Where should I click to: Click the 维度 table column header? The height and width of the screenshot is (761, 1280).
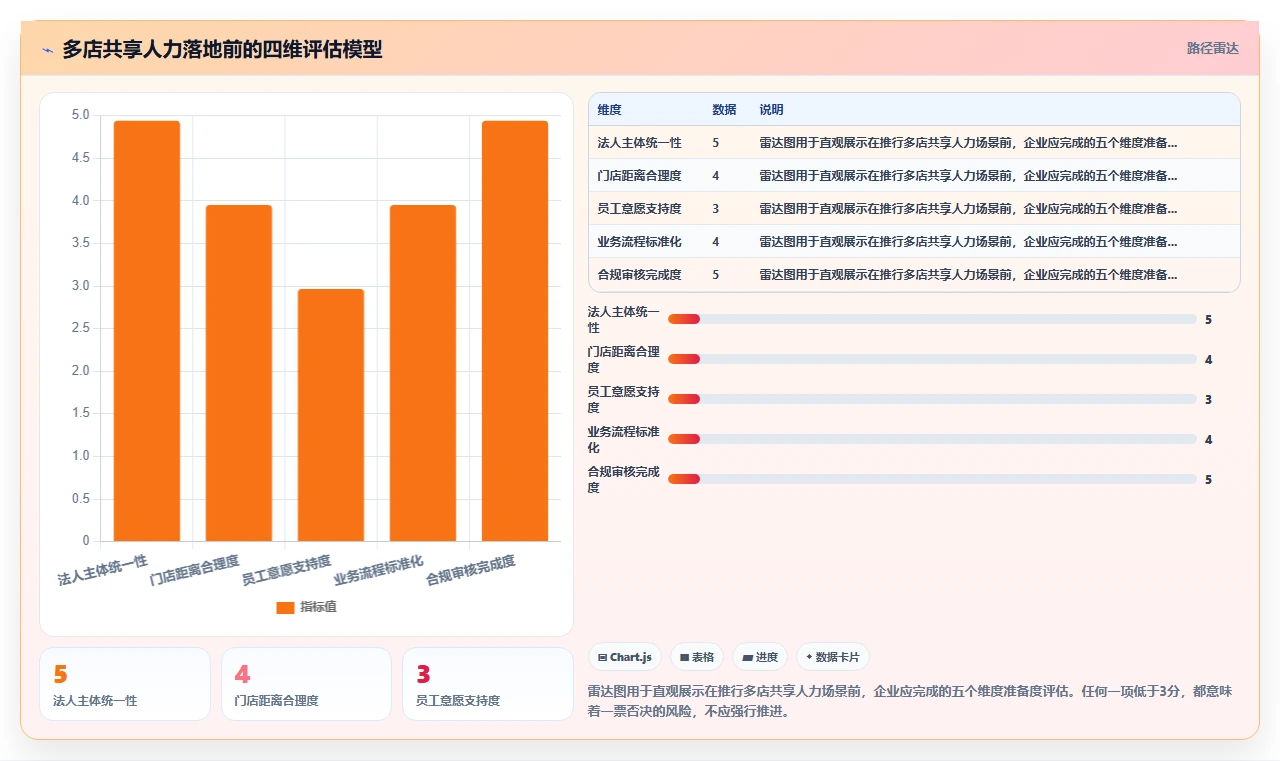tap(610, 109)
